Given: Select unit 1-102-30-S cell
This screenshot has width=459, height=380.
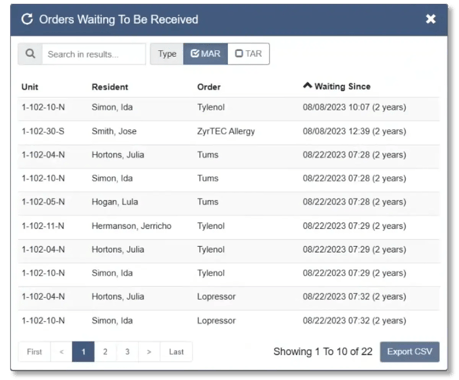Looking at the screenshot, I should [x=43, y=131].
